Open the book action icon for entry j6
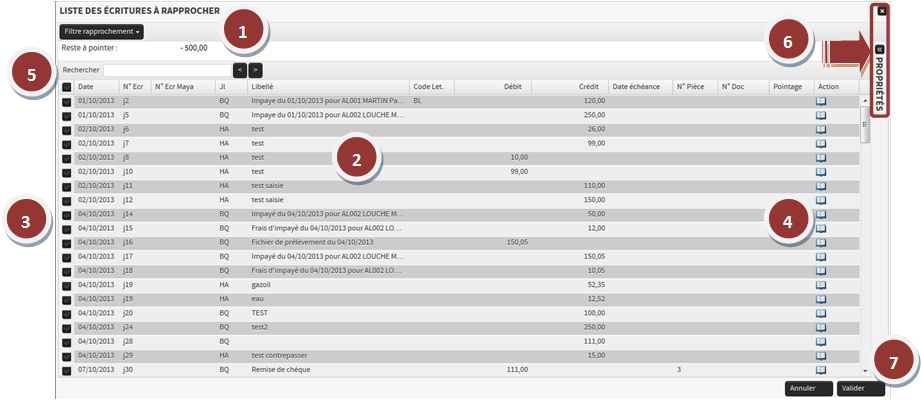This screenshot has width=921, height=401. click(x=821, y=129)
